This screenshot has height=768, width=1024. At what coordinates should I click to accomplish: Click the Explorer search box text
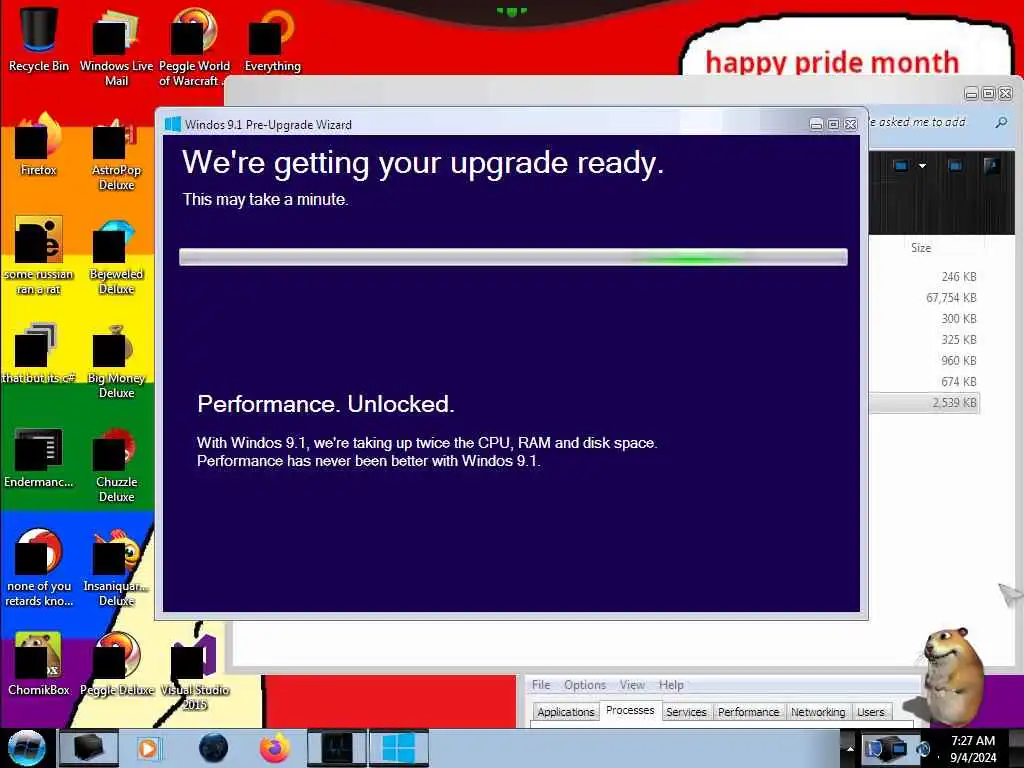(x=918, y=122)
